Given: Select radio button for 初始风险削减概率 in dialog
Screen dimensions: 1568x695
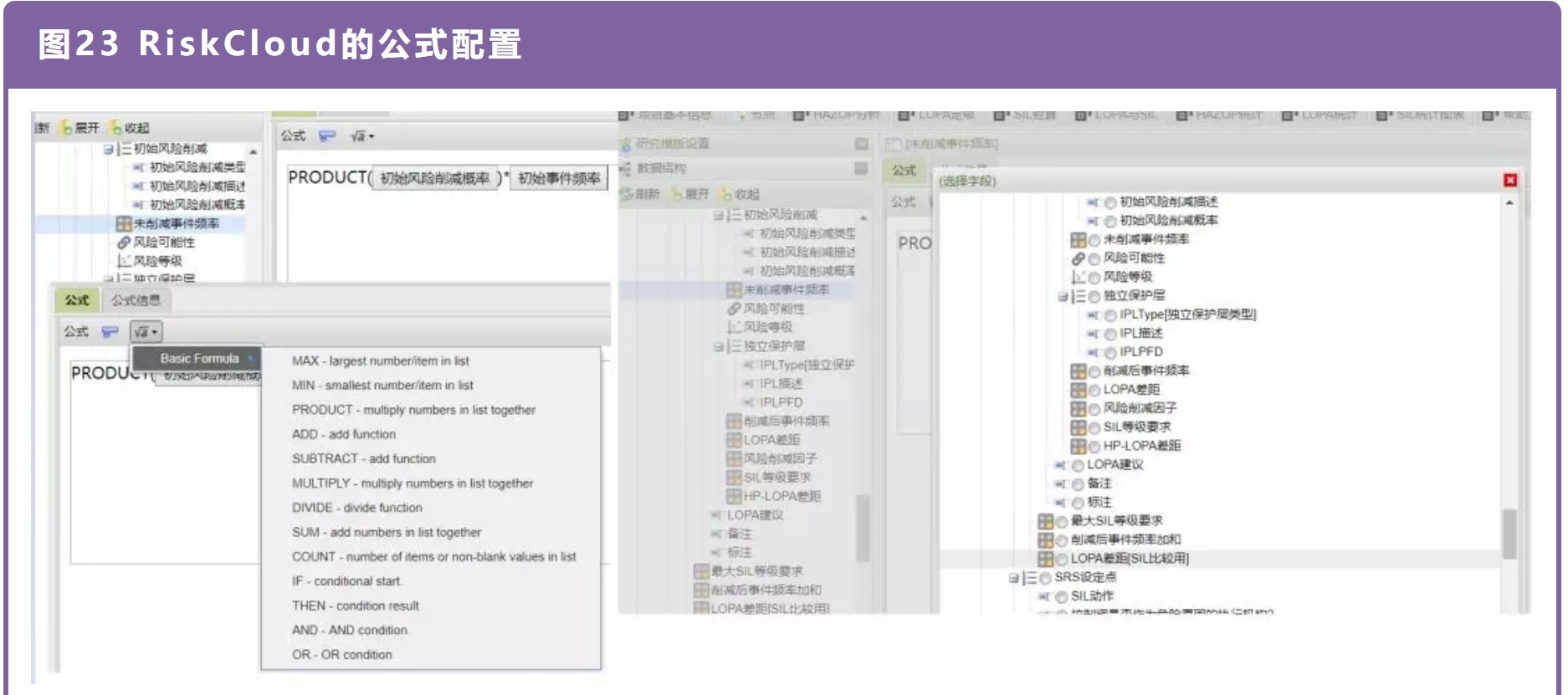Looking at the screenshot, I should coord(1110,221).
